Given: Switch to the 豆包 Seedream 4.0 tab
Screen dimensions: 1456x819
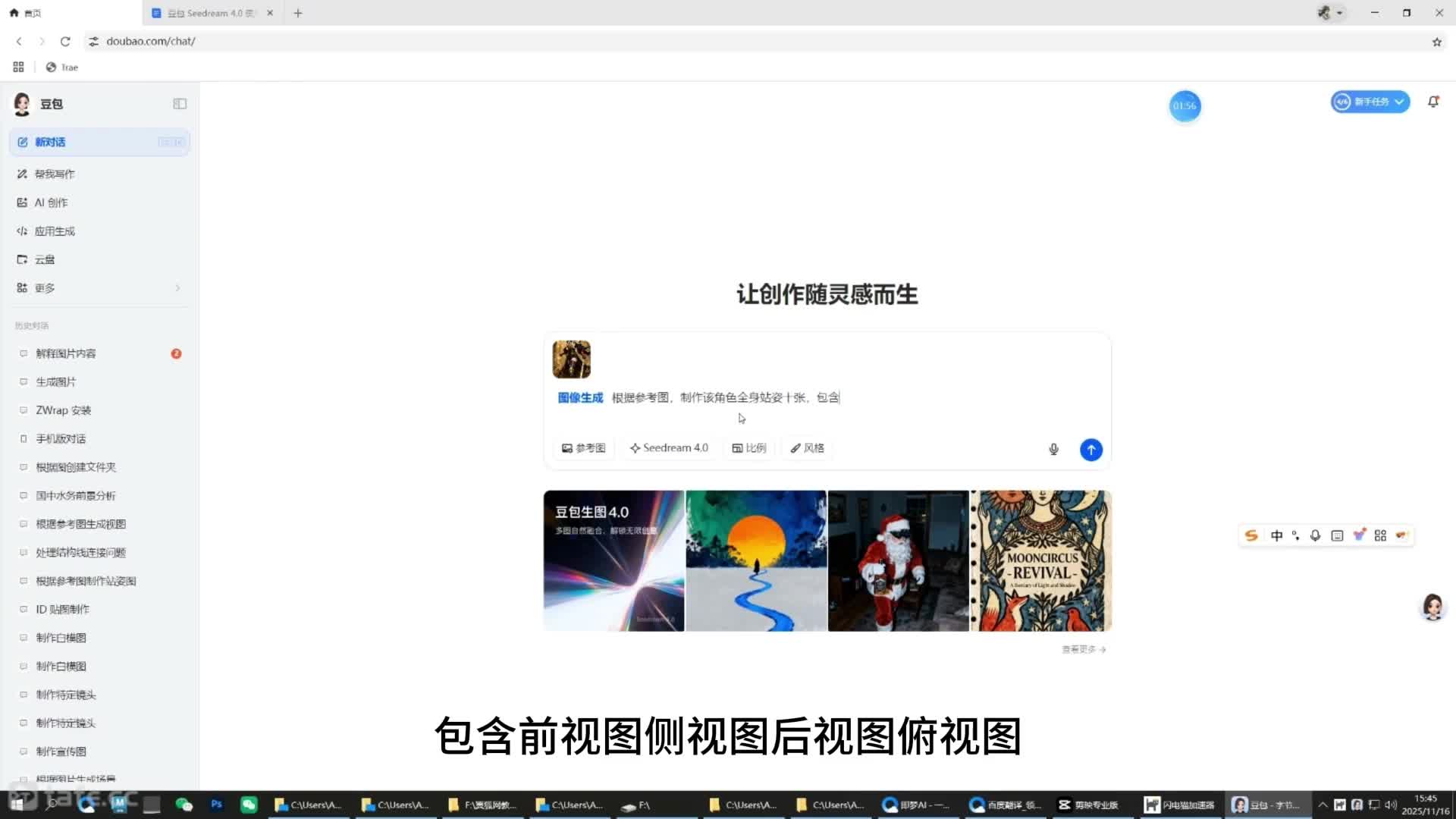Looking at the screenshot, I should [206, 13].
